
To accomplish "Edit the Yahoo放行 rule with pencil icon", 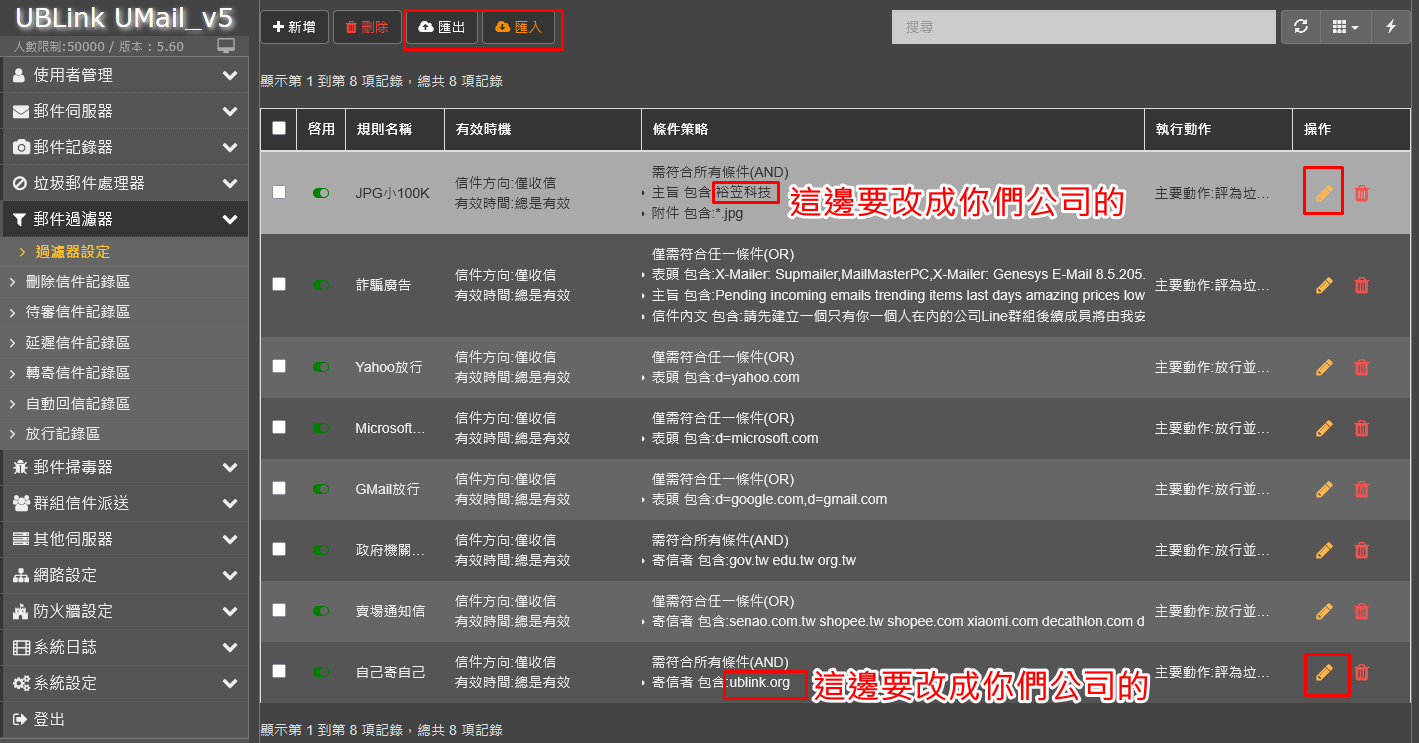I will click(x=1324, y=368).
